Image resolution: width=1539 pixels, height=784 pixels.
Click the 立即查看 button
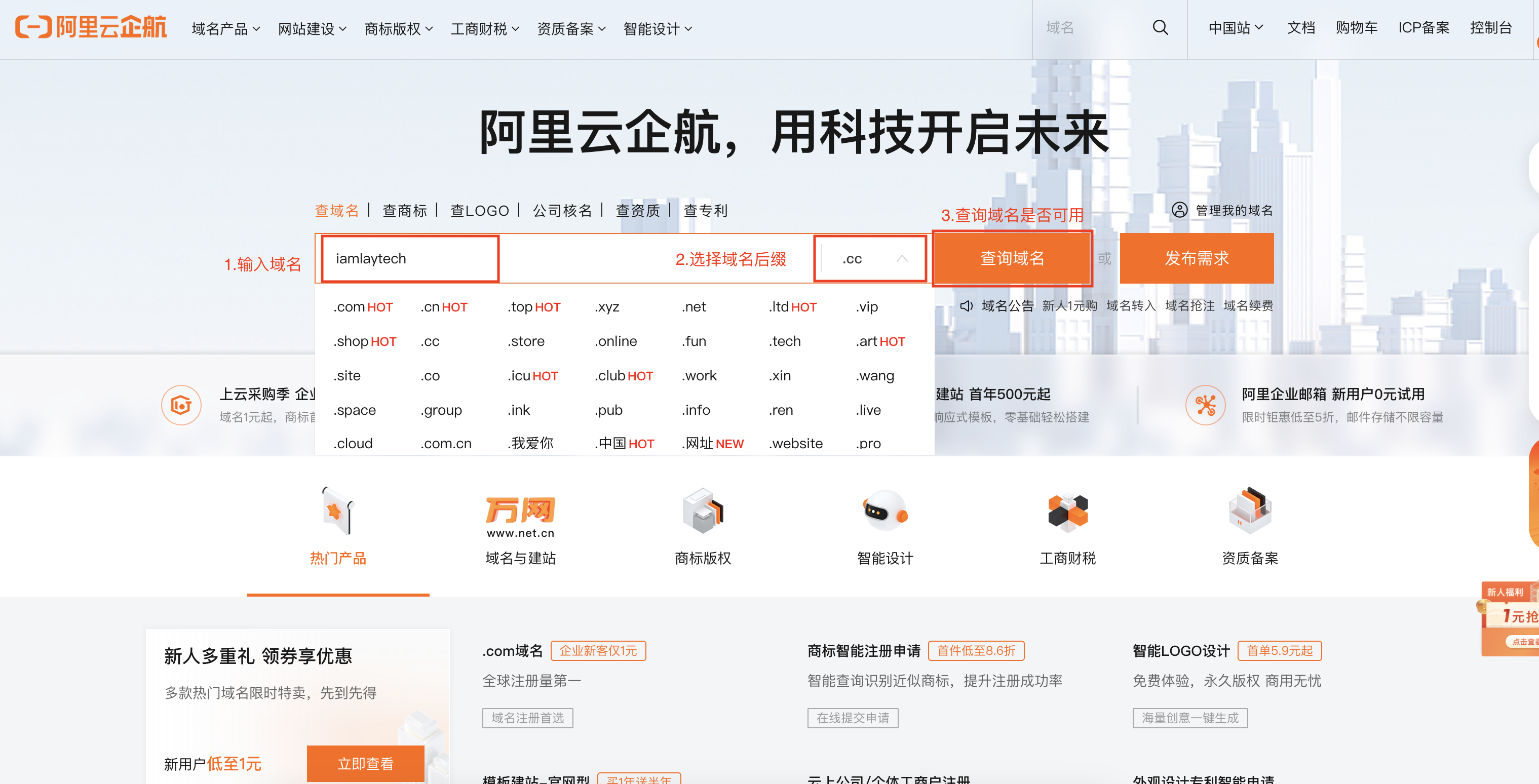click(366, 763)
